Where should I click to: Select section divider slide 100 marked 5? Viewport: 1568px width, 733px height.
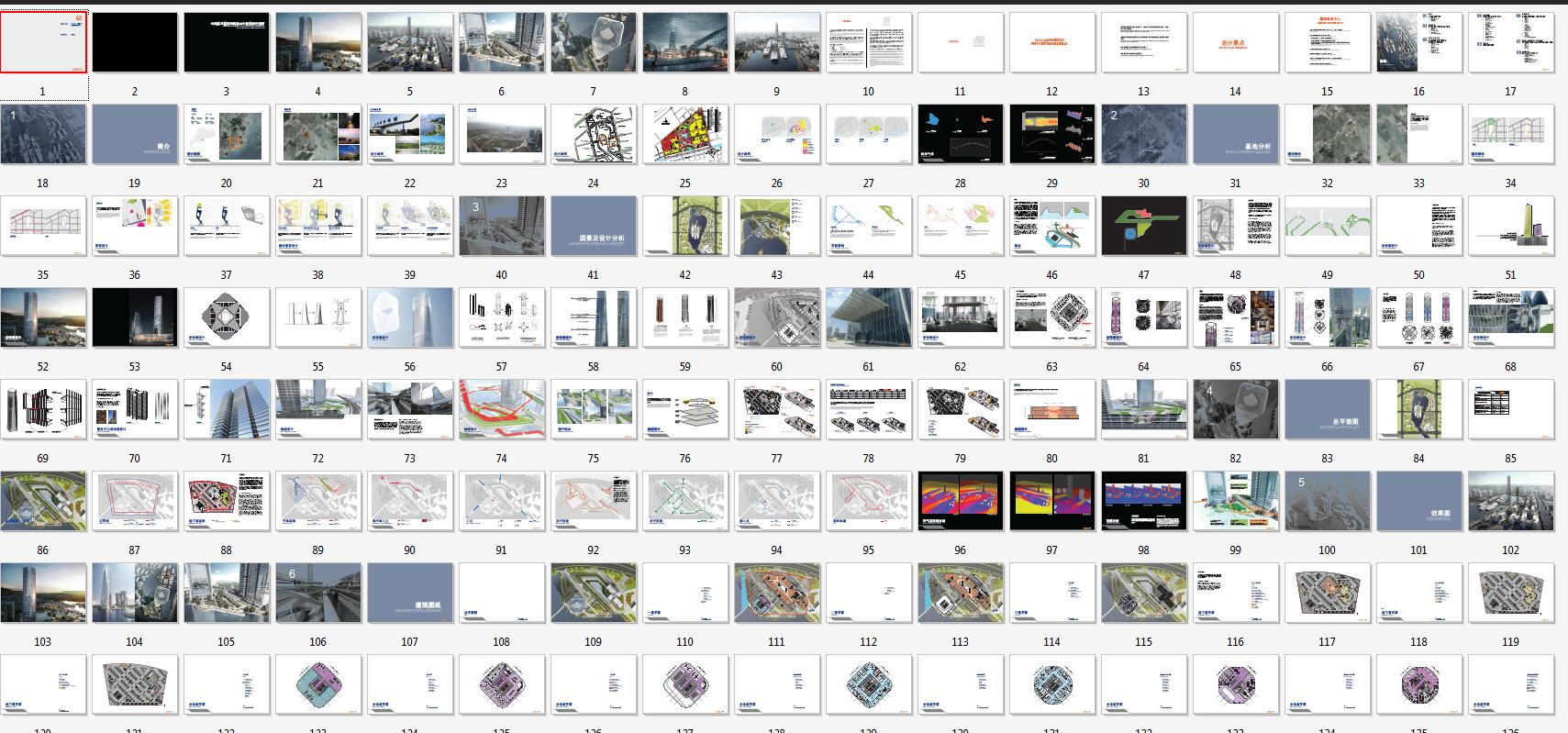click(x=1328, y=501)
